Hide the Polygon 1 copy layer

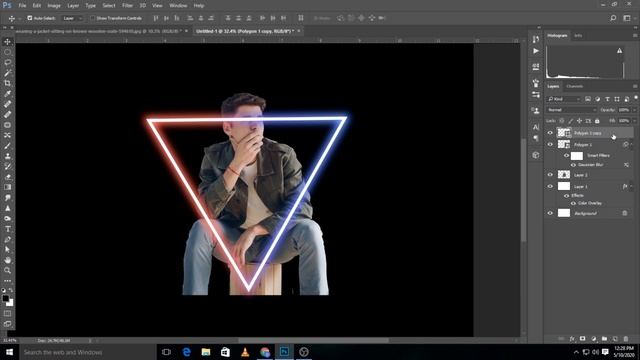point(550,133)
